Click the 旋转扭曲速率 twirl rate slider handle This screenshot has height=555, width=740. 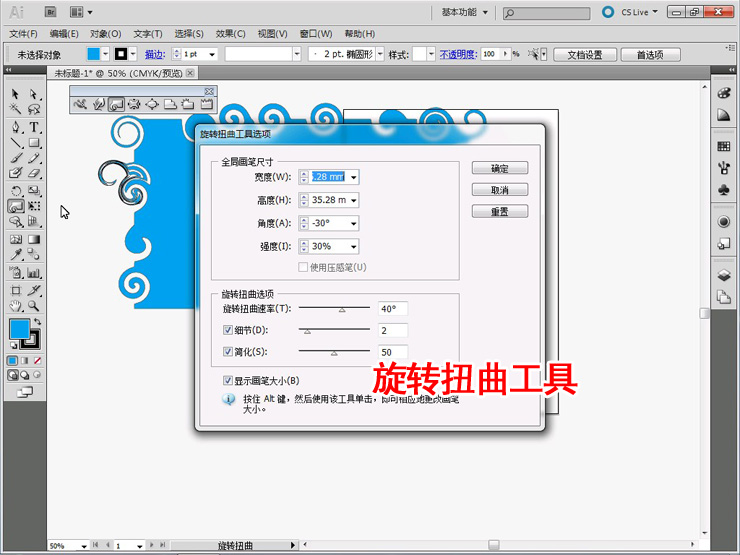tap(341, 310)
